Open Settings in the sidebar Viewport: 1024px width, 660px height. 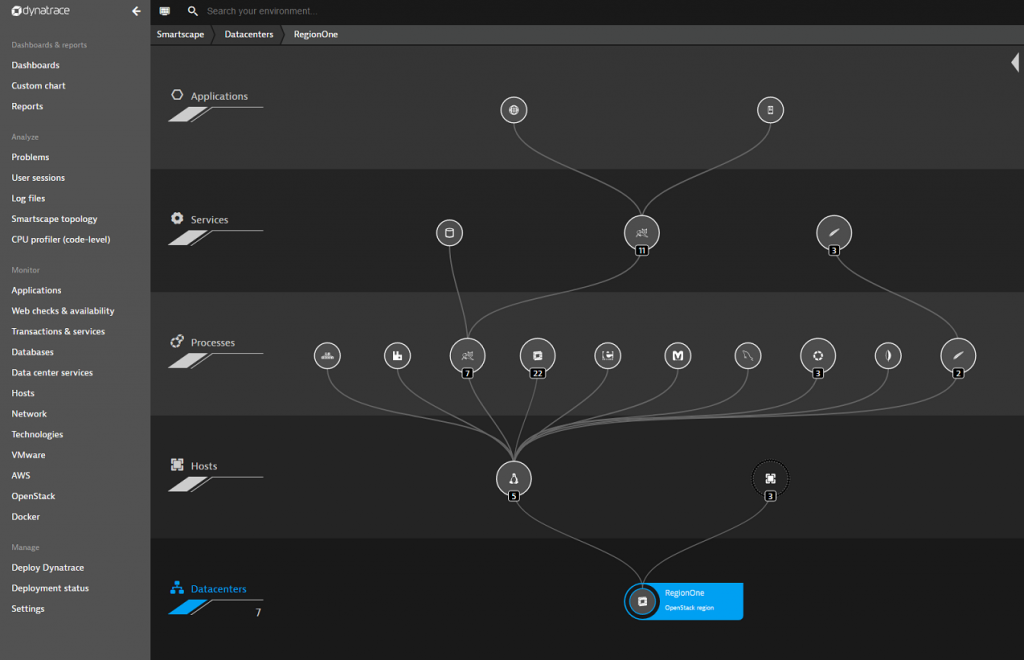[x=28, y=608]
